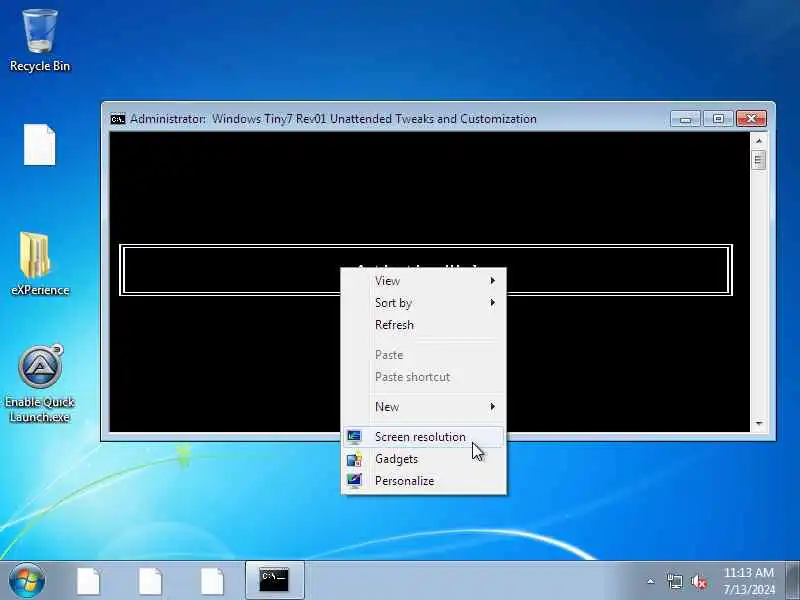Open the muted volume tray icon
The height and width of the screenshot is (600, 800).
tap(699, 581)
